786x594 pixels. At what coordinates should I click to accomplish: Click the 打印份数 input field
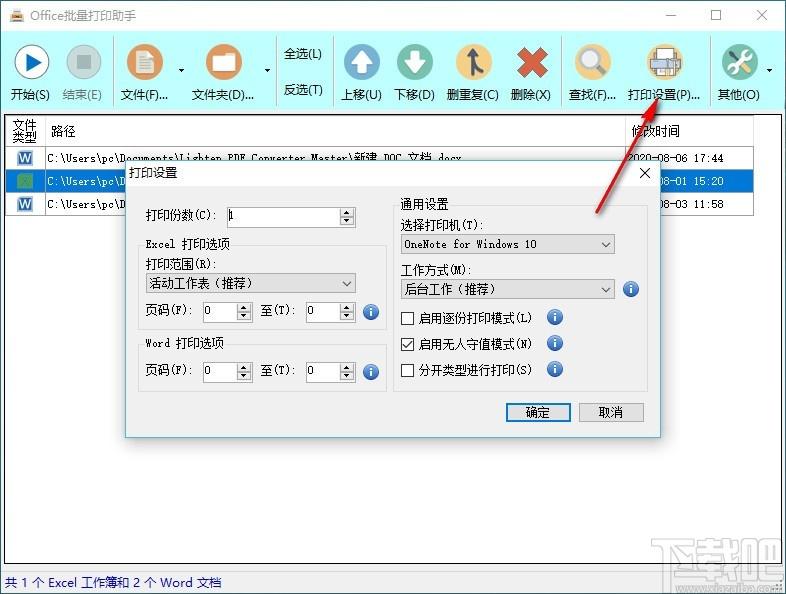(284, 217)
